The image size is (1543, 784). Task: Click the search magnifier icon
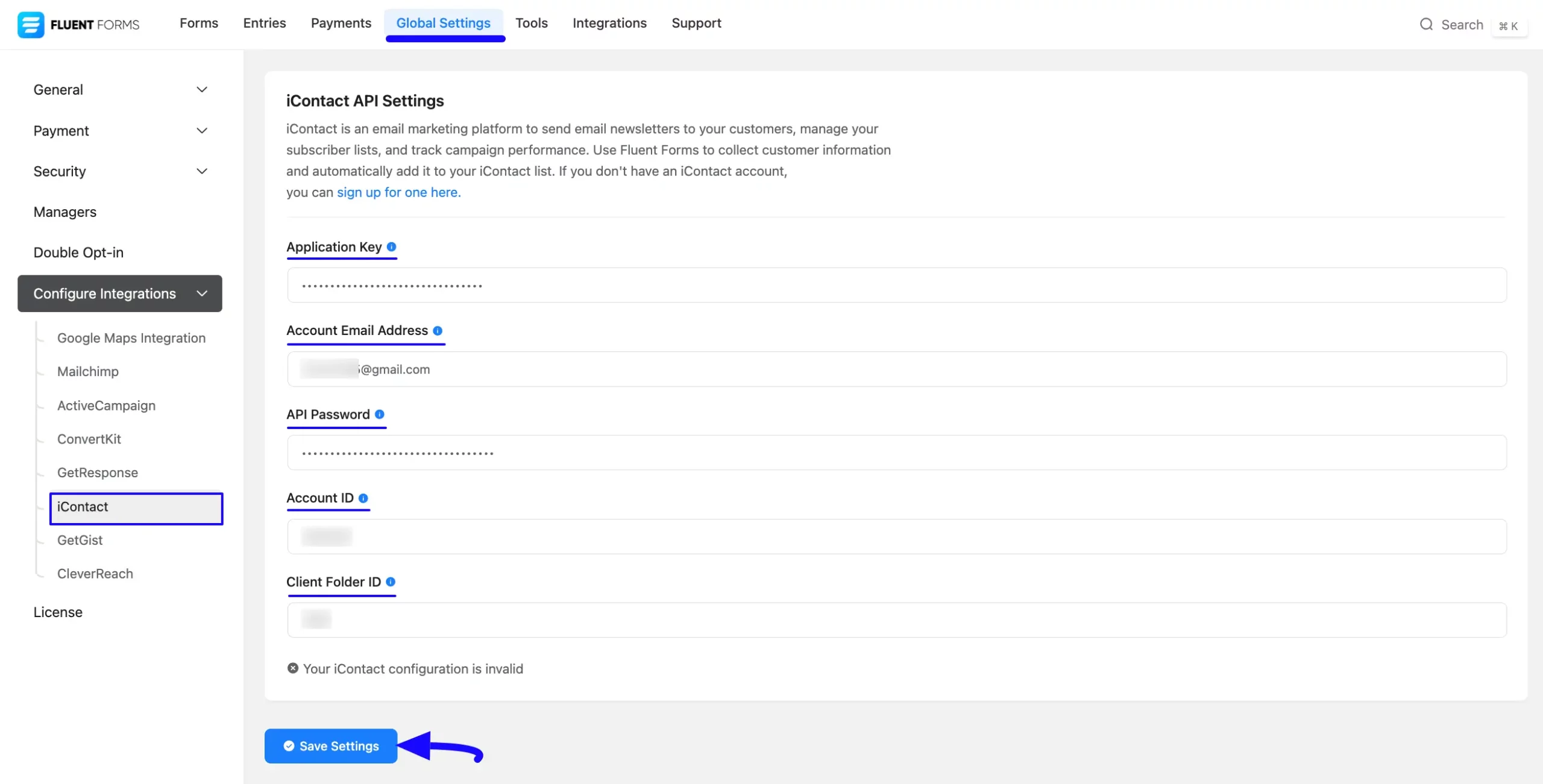pos(1426,24)
